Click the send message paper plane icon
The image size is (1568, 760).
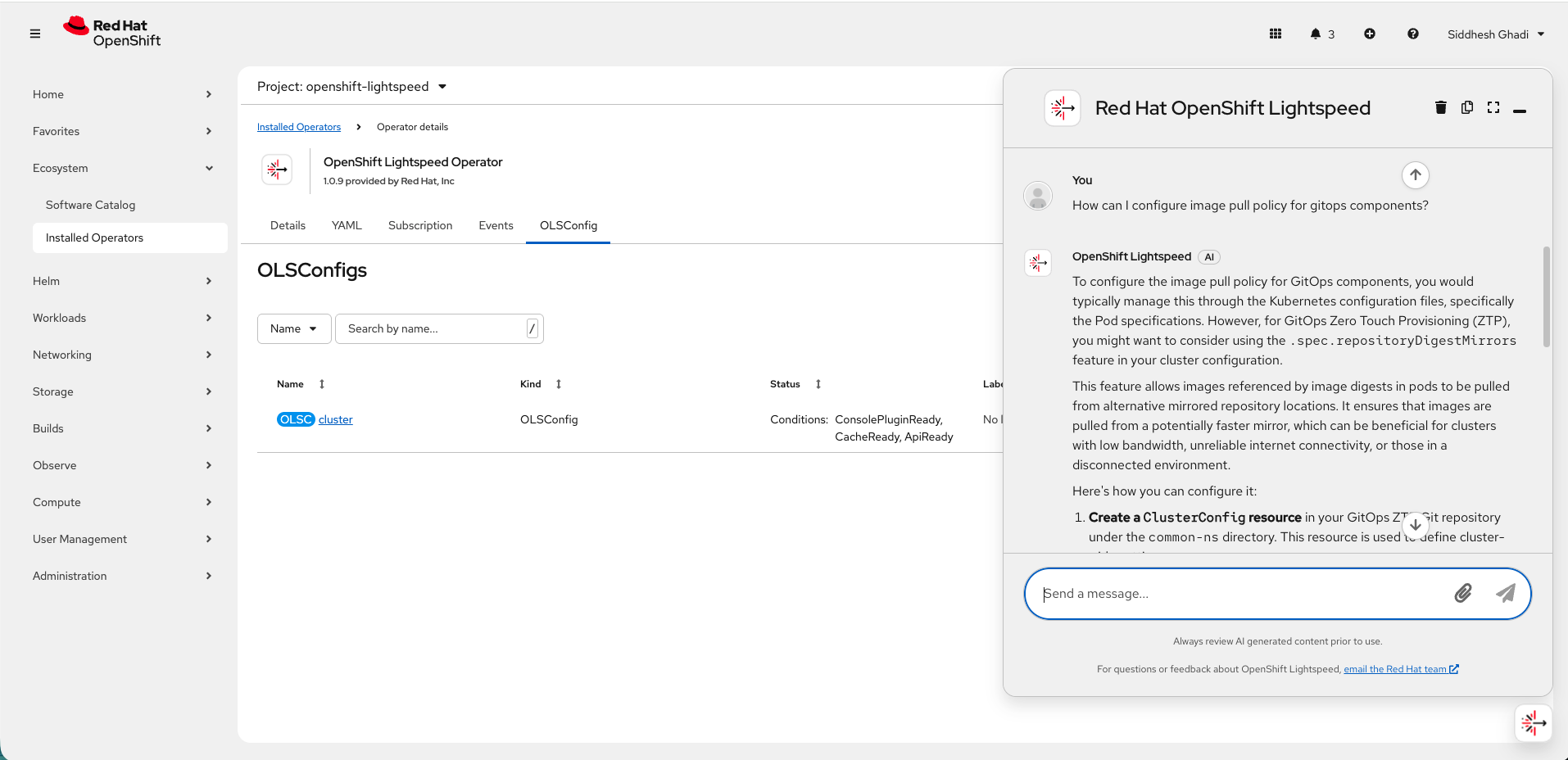coord(1505,593)
